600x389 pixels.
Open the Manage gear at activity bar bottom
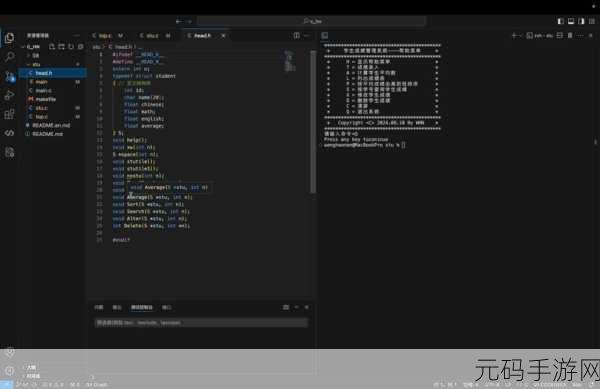coord(10,370)
